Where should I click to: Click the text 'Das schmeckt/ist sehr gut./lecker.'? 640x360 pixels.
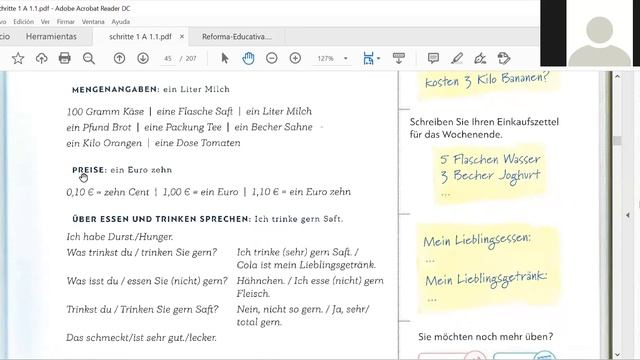click(141, 338)
